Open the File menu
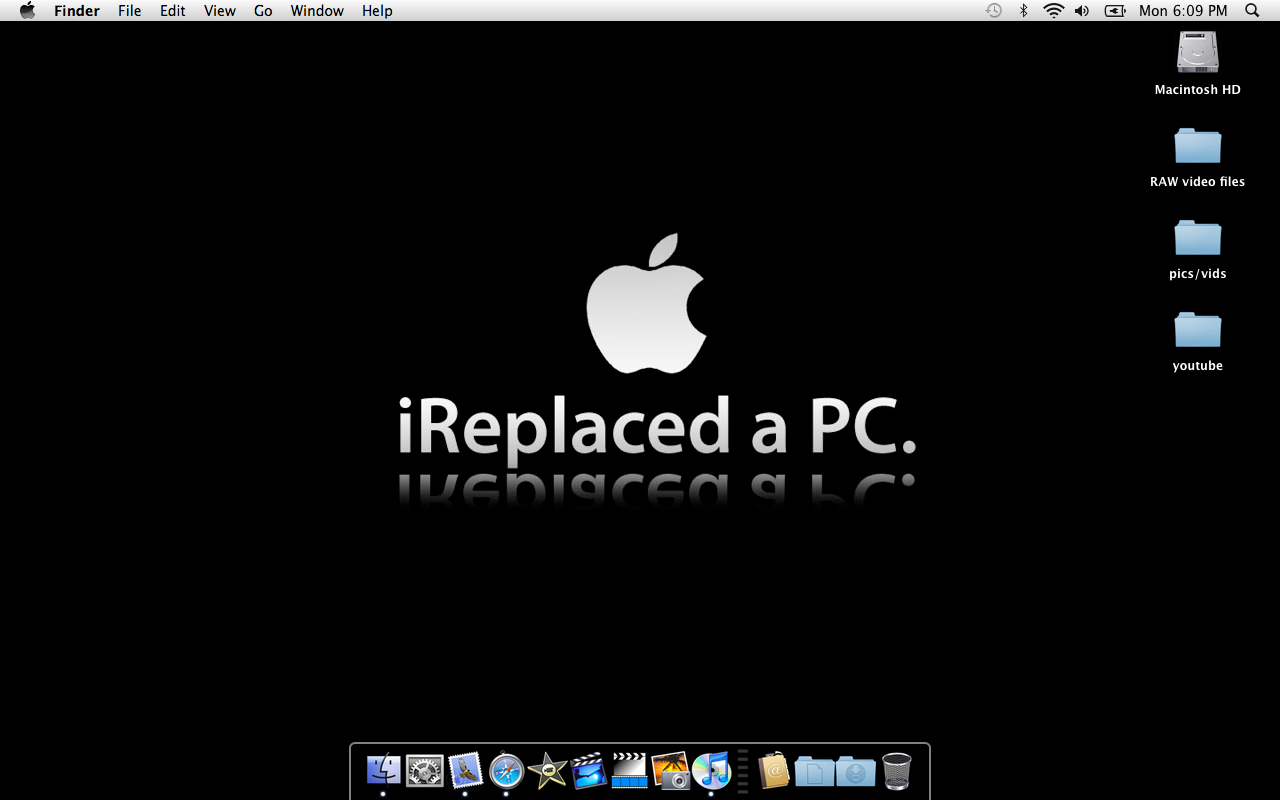The height and width of the screenshot is (800, 1280). pos(129,10)
